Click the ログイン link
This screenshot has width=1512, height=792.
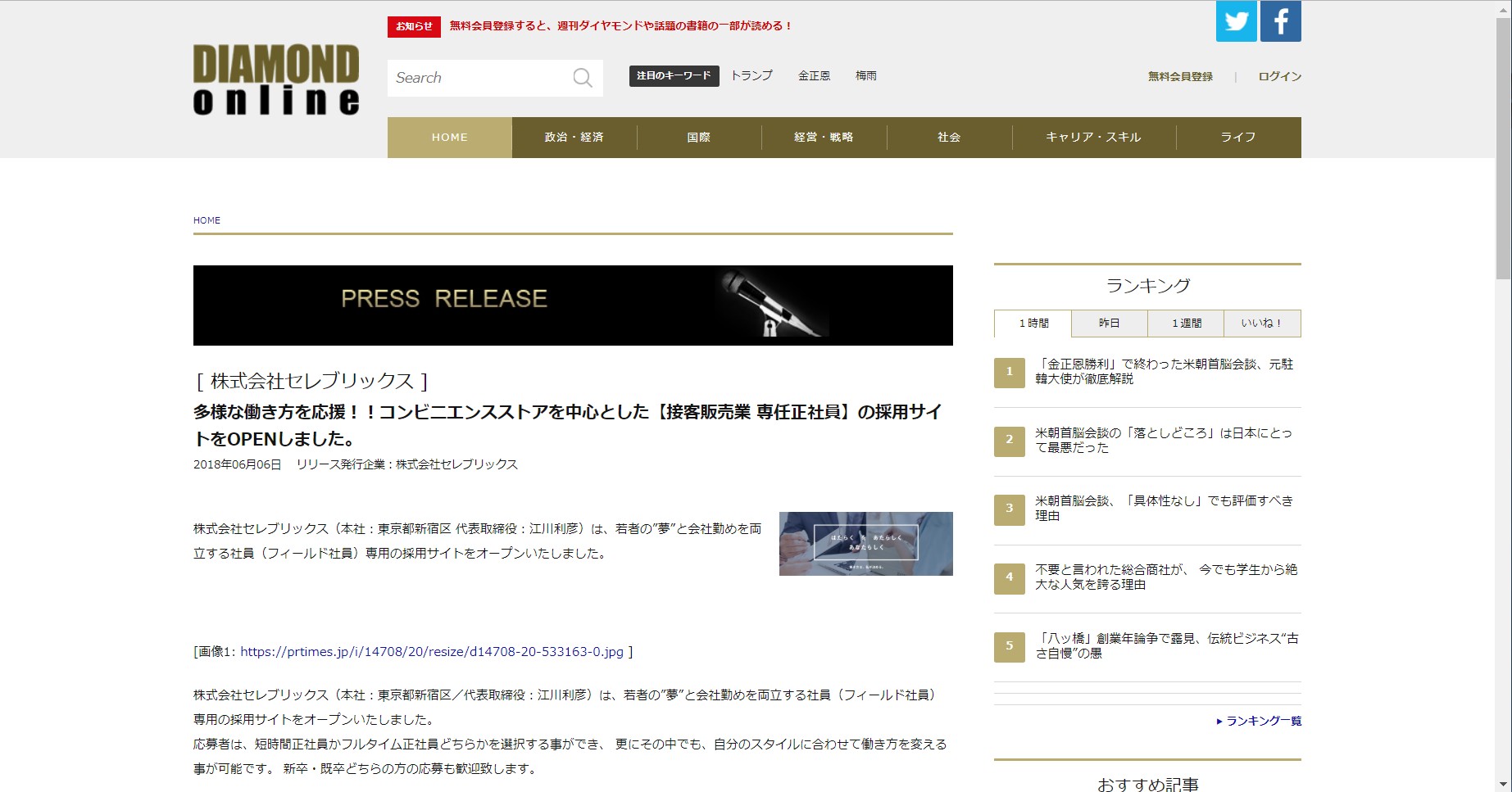tap(1280, 77)
